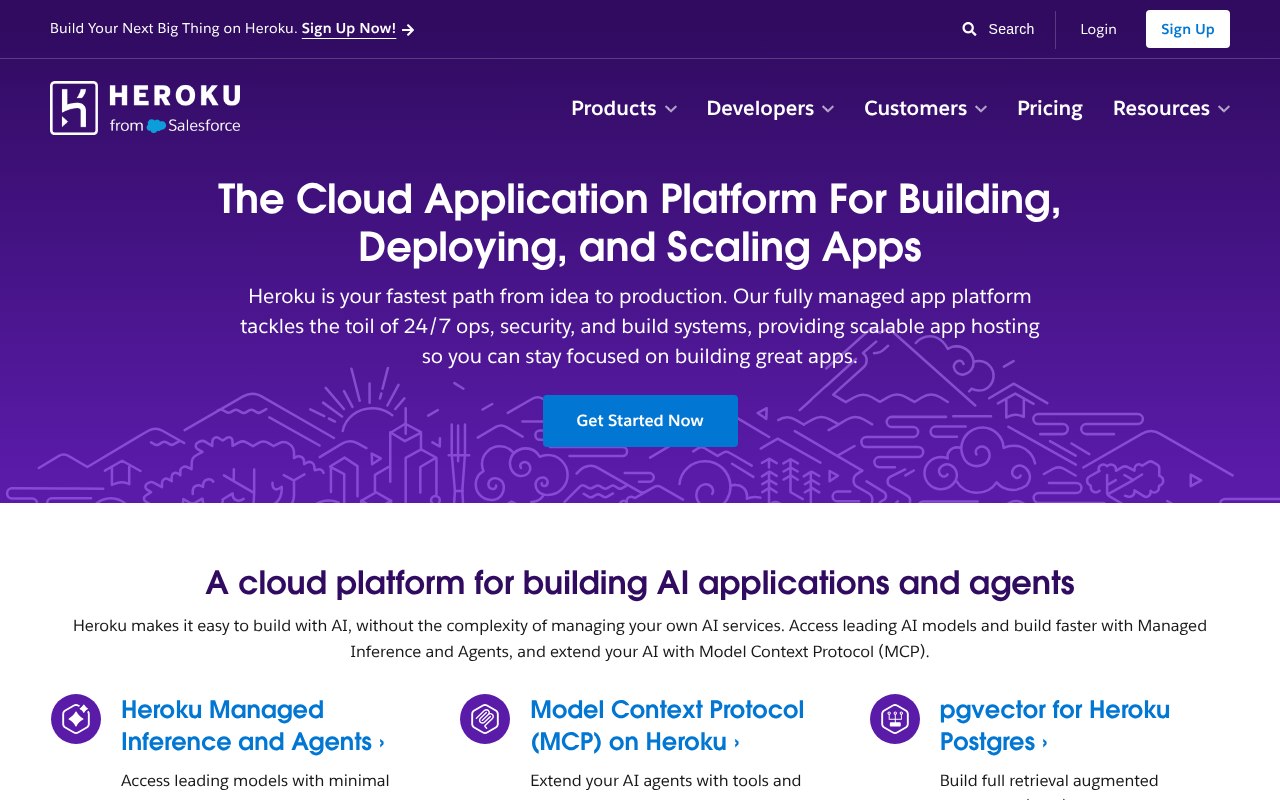Open Heroku Managed Inference and Agents link
The width and height of the screenshot is (1280, 800).
point(253,726)
